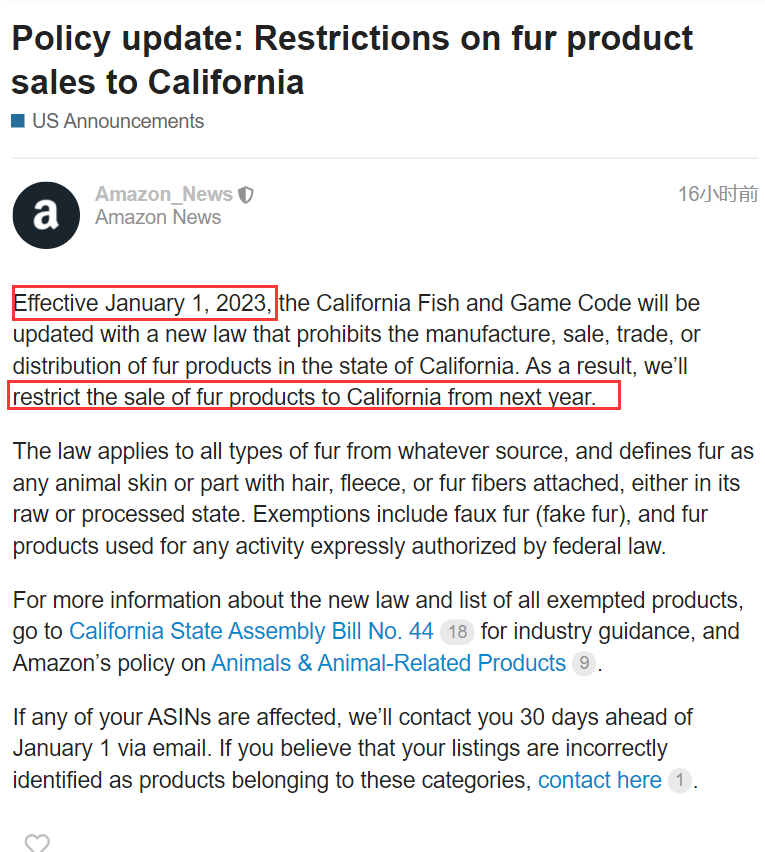Click the blue US Announcements category square
The image size is (765, 852).
18,121
